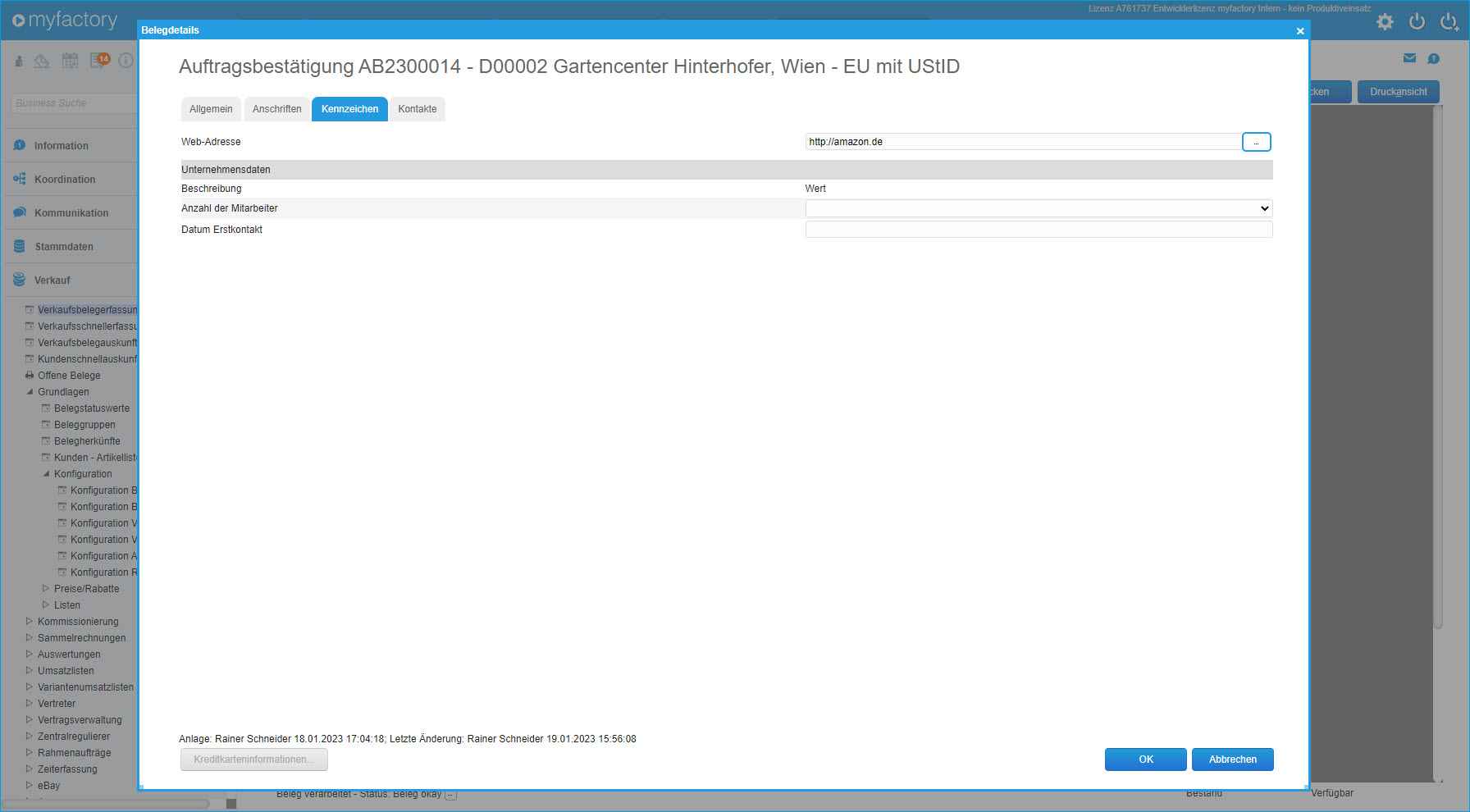Click the plain power icon in the header

click(1417, 22)
